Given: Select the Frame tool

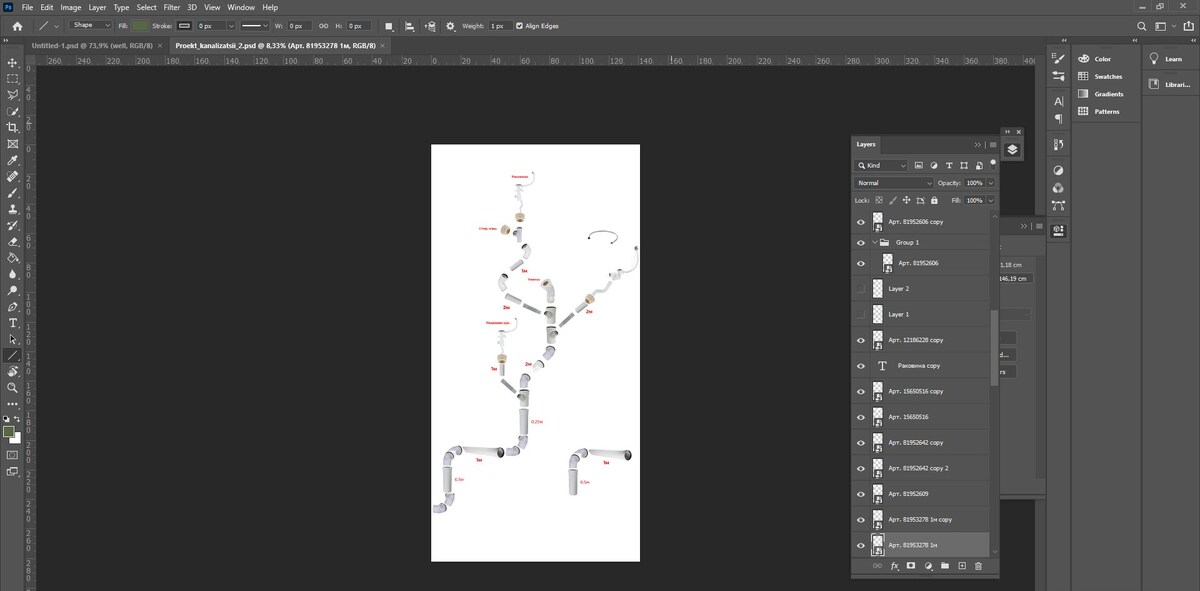Looking at the screenshot, I should [x=12, y=144].
